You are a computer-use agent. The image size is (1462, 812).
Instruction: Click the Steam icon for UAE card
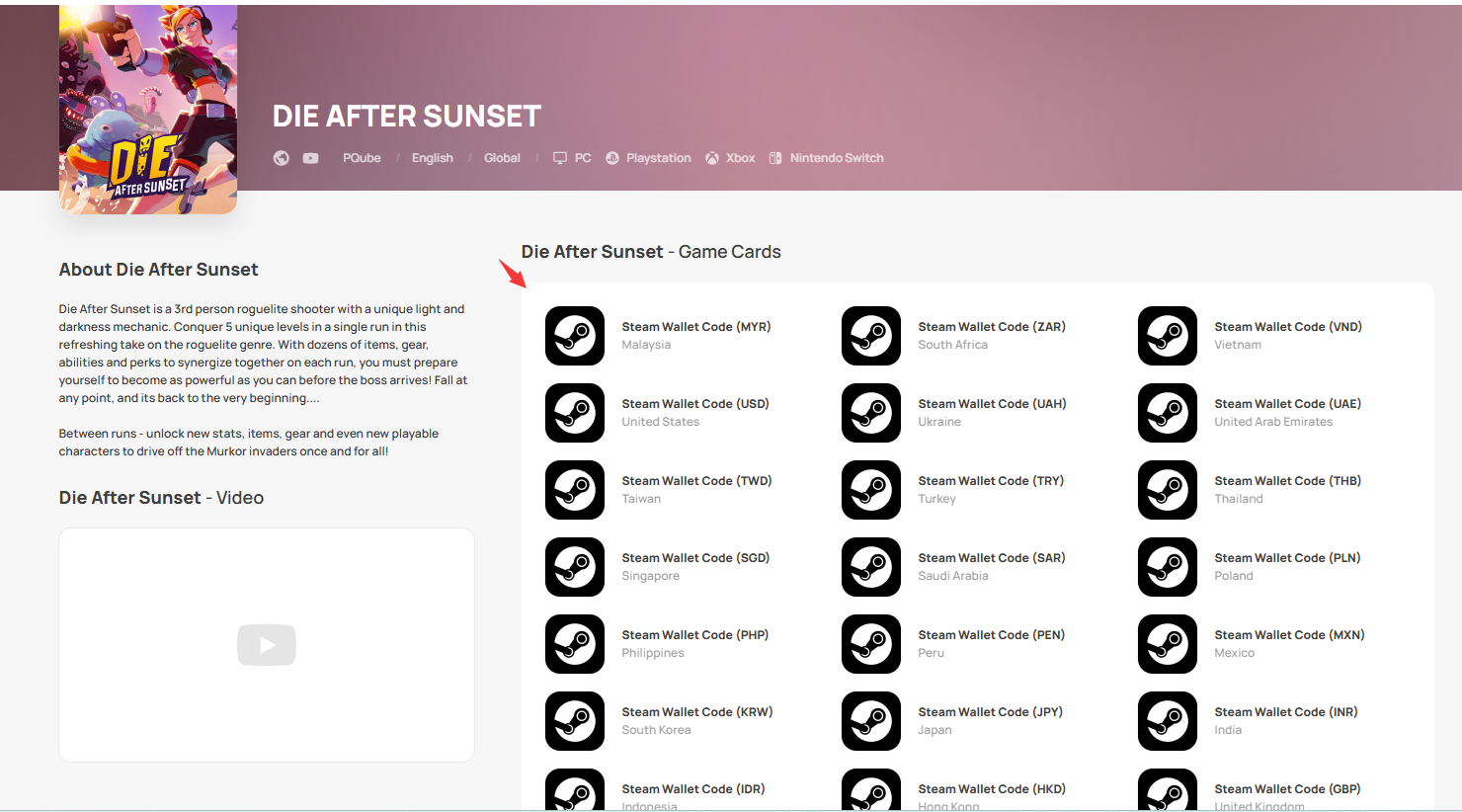(1168, 413)
